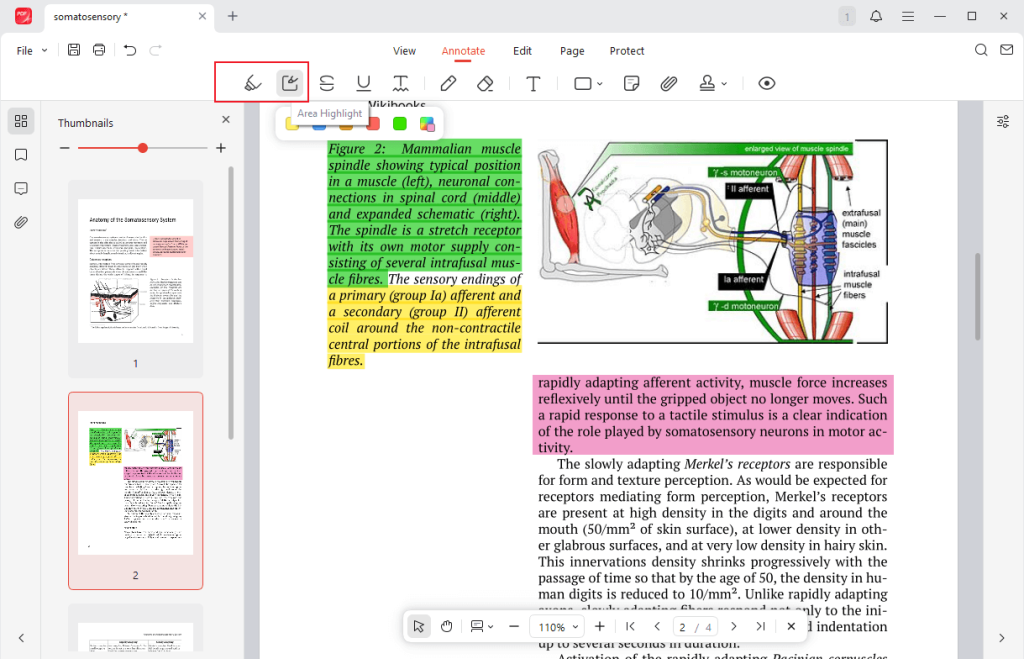Select the Strikethrough annotation tool
The width and height of the screenshot is (1024, 659).
point(326,84)
